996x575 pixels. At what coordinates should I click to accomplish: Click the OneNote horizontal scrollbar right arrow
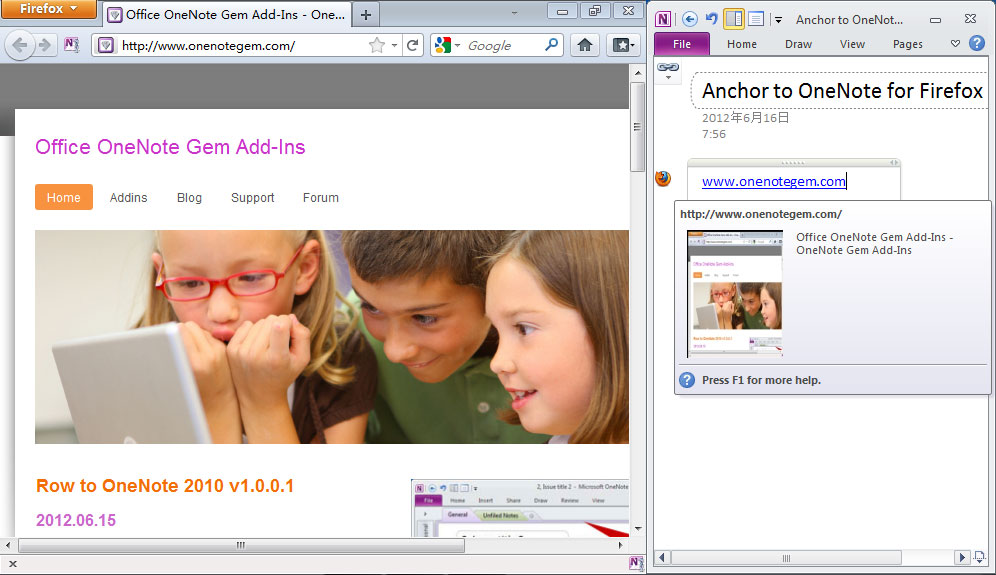click(961, 558)
